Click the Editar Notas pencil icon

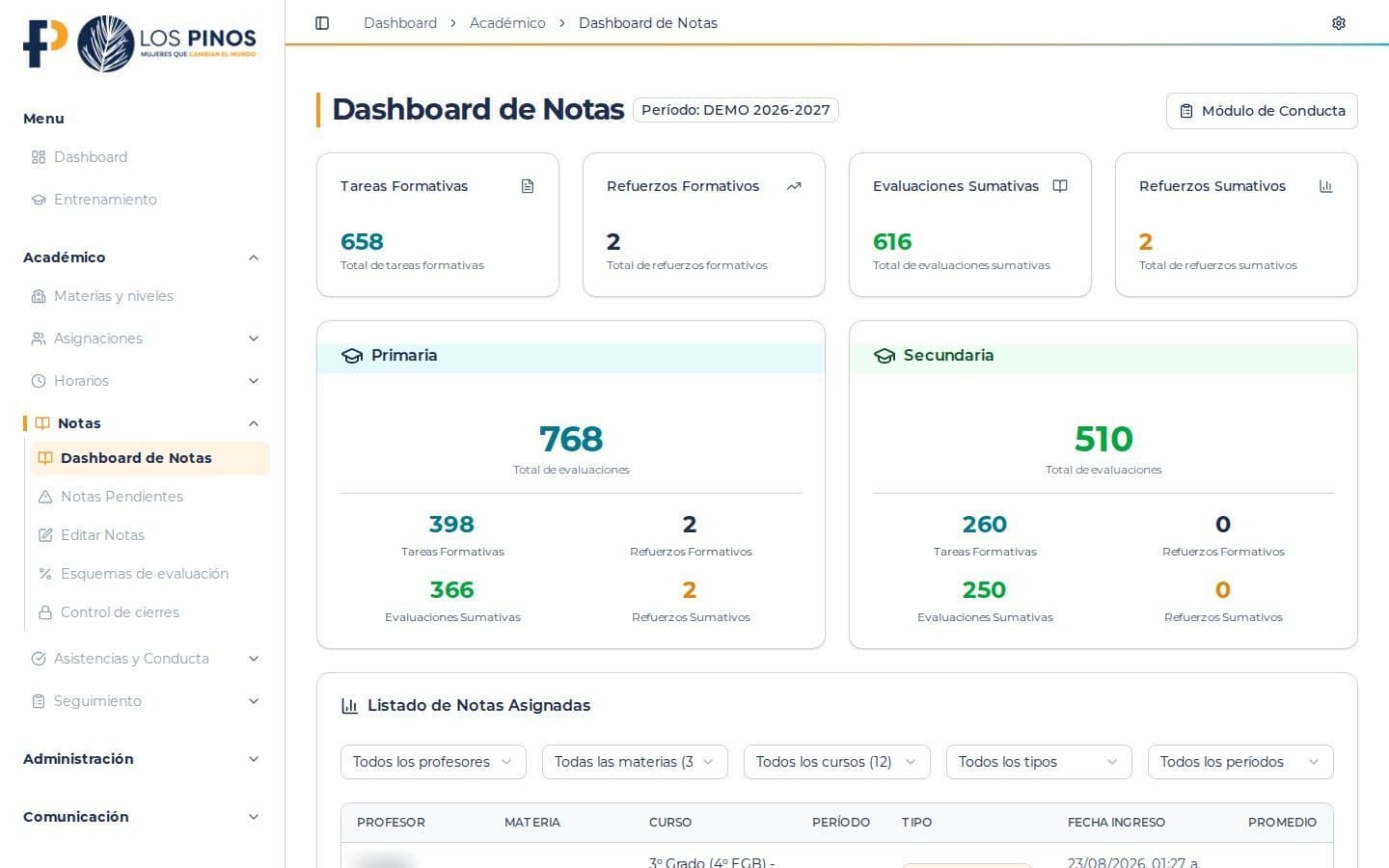point(45,535)
